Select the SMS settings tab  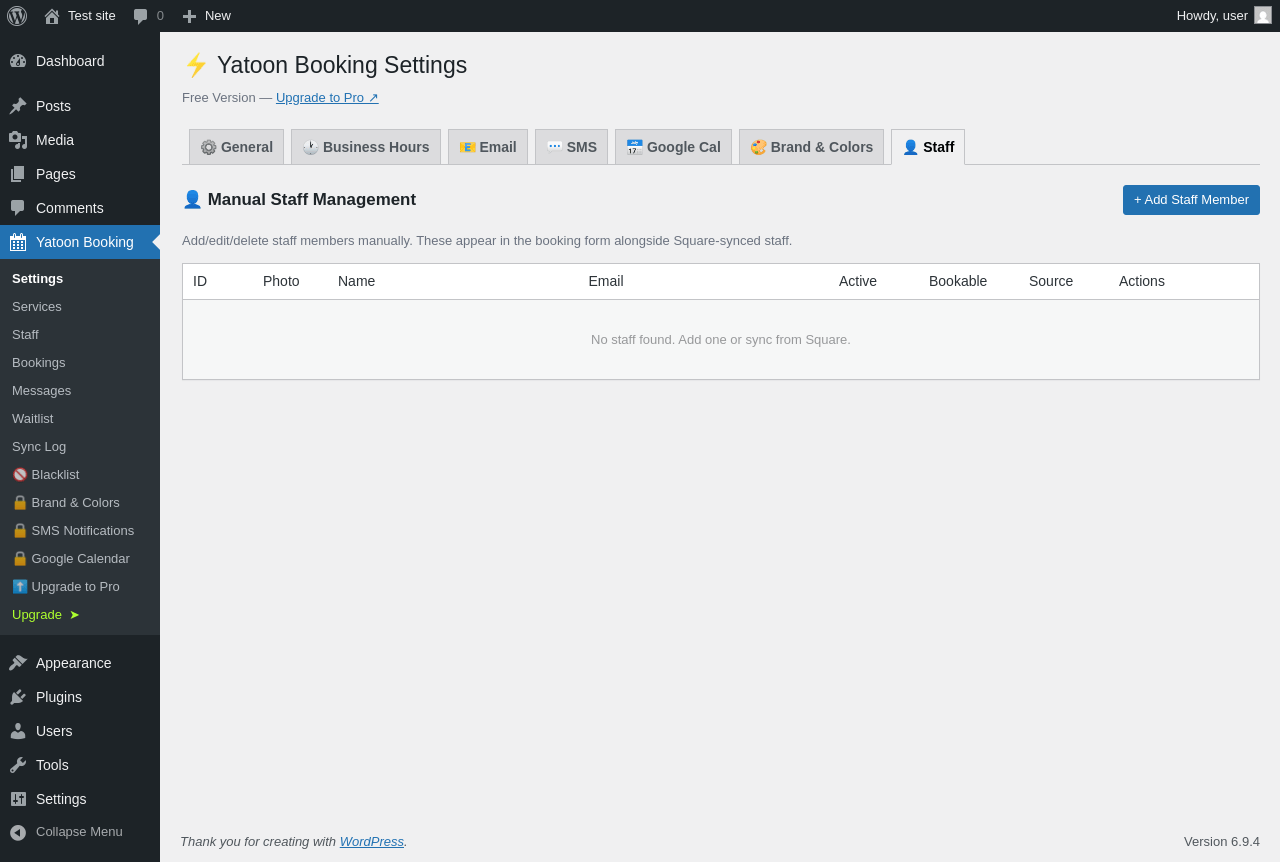[x=571, y=147]
